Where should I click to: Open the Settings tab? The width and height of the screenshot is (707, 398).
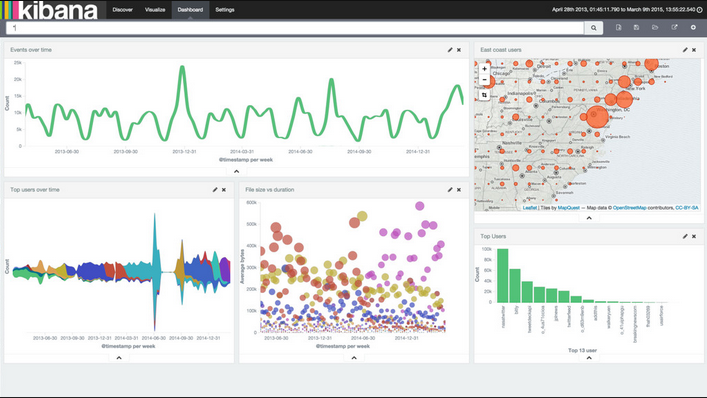pyautogui.click(x=225, y=9)
